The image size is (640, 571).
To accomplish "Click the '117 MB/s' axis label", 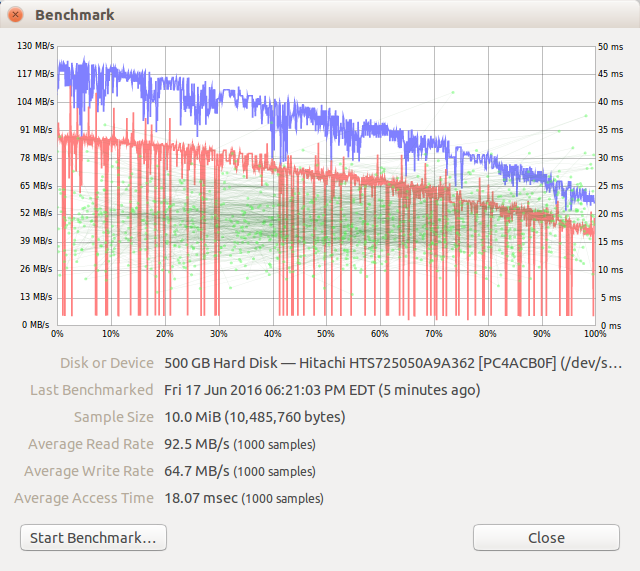I will [36, 73].
